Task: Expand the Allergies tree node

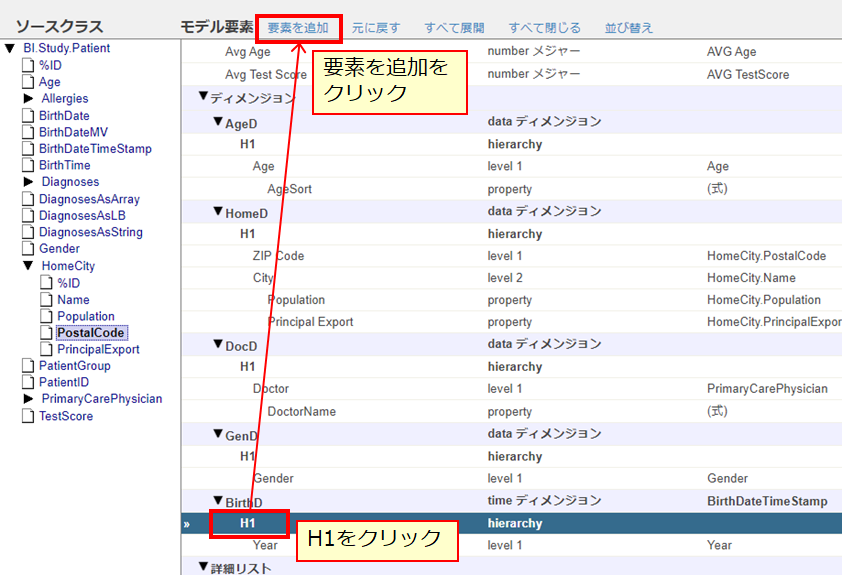Action: (28, 99)
